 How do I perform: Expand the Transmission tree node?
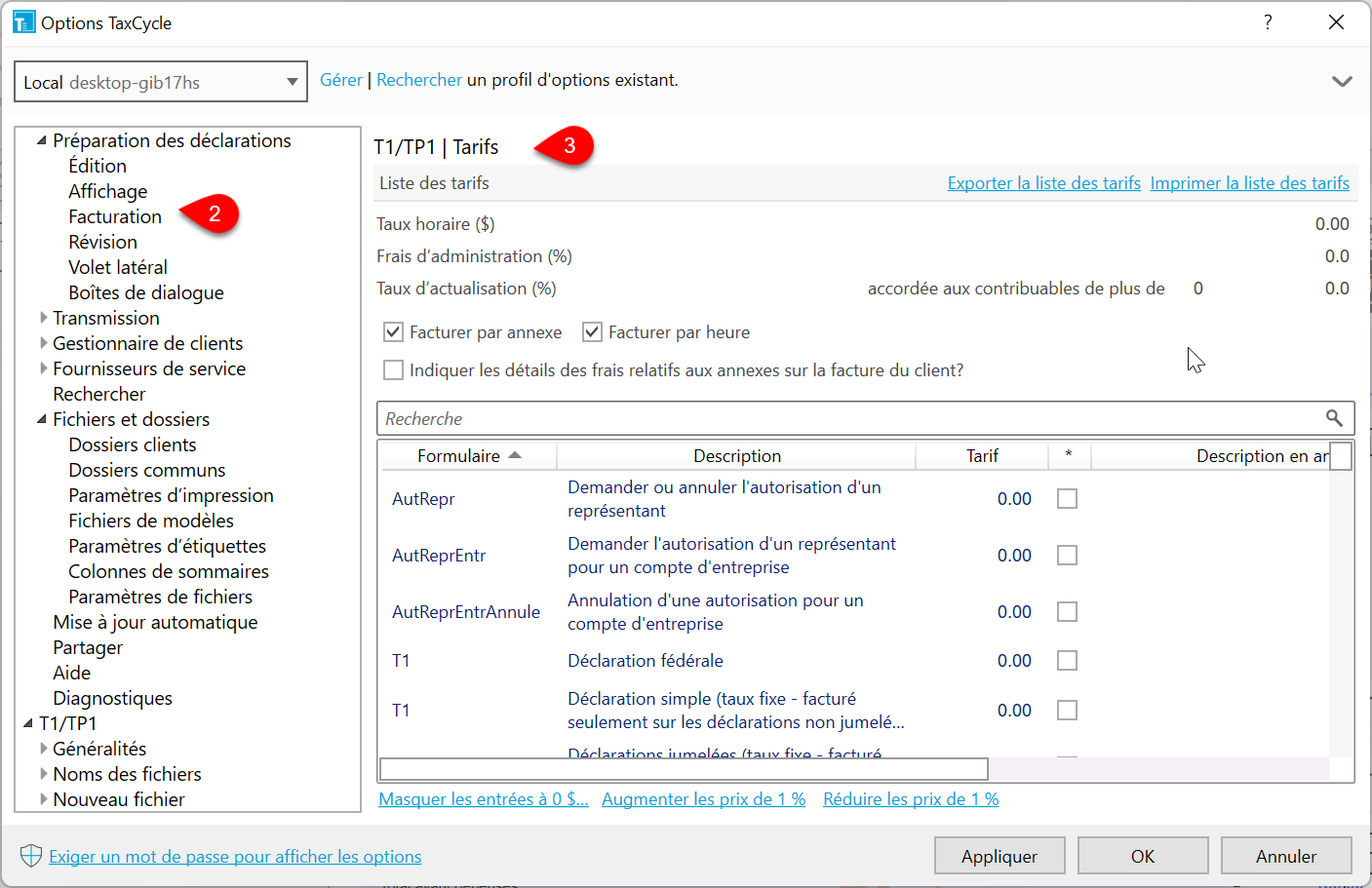tap(43, 318)
